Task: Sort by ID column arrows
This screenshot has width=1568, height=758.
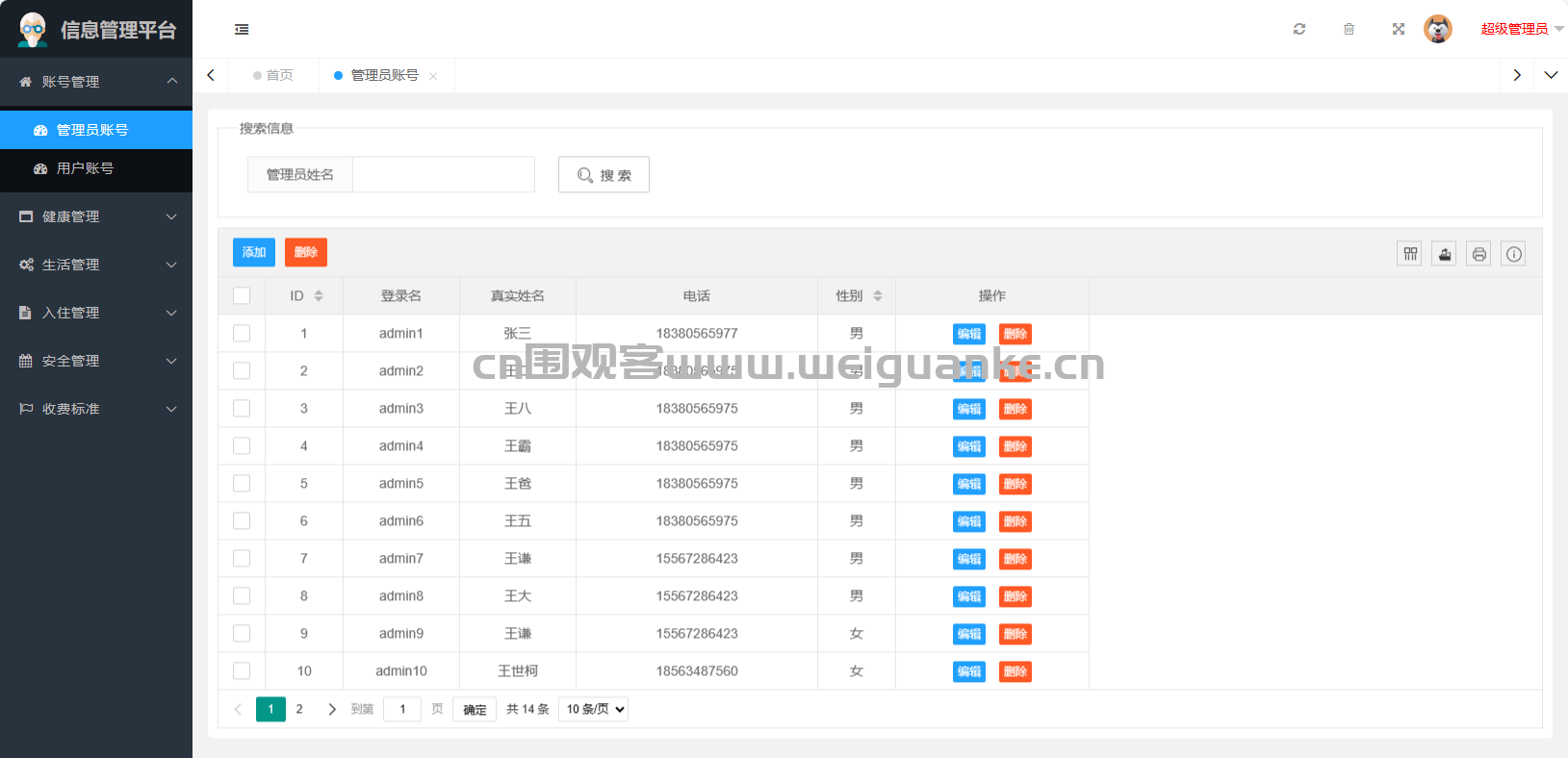Action: [x=319, y=296]
